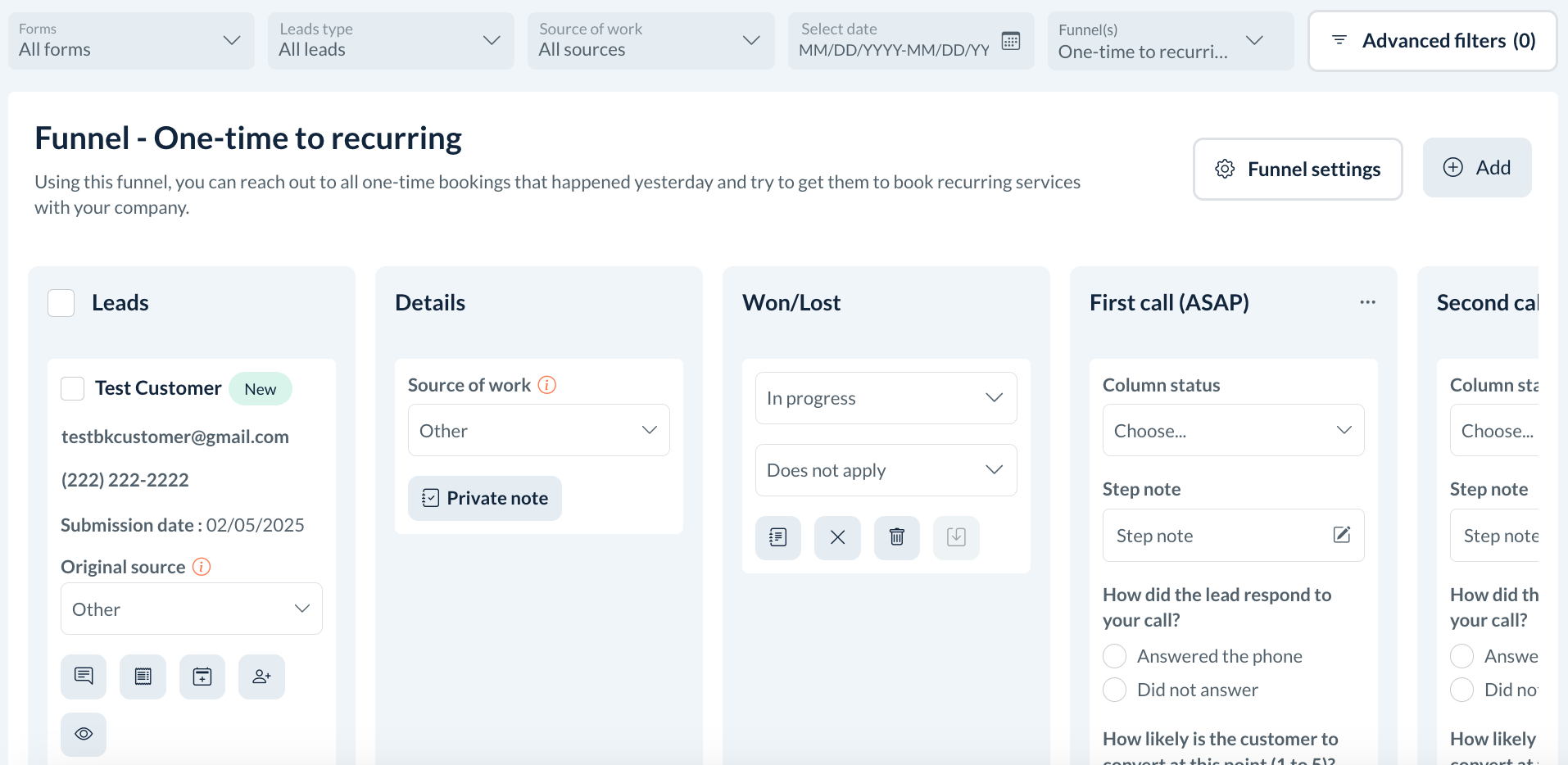The height and width of the screenshot is (765, 1568).
Task: Expand the In progress status dropdown
Action: [x=886, y=398]
